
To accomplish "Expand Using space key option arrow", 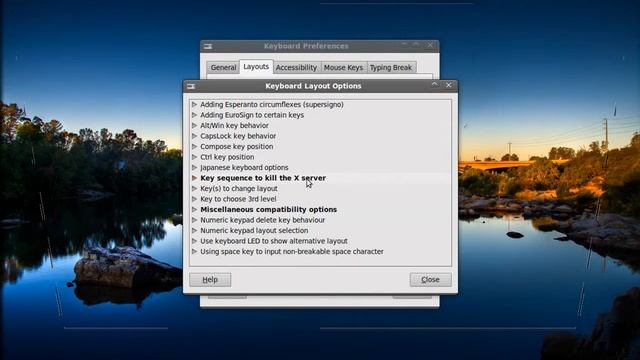I will pyautogui.click(x=194, y=251).
